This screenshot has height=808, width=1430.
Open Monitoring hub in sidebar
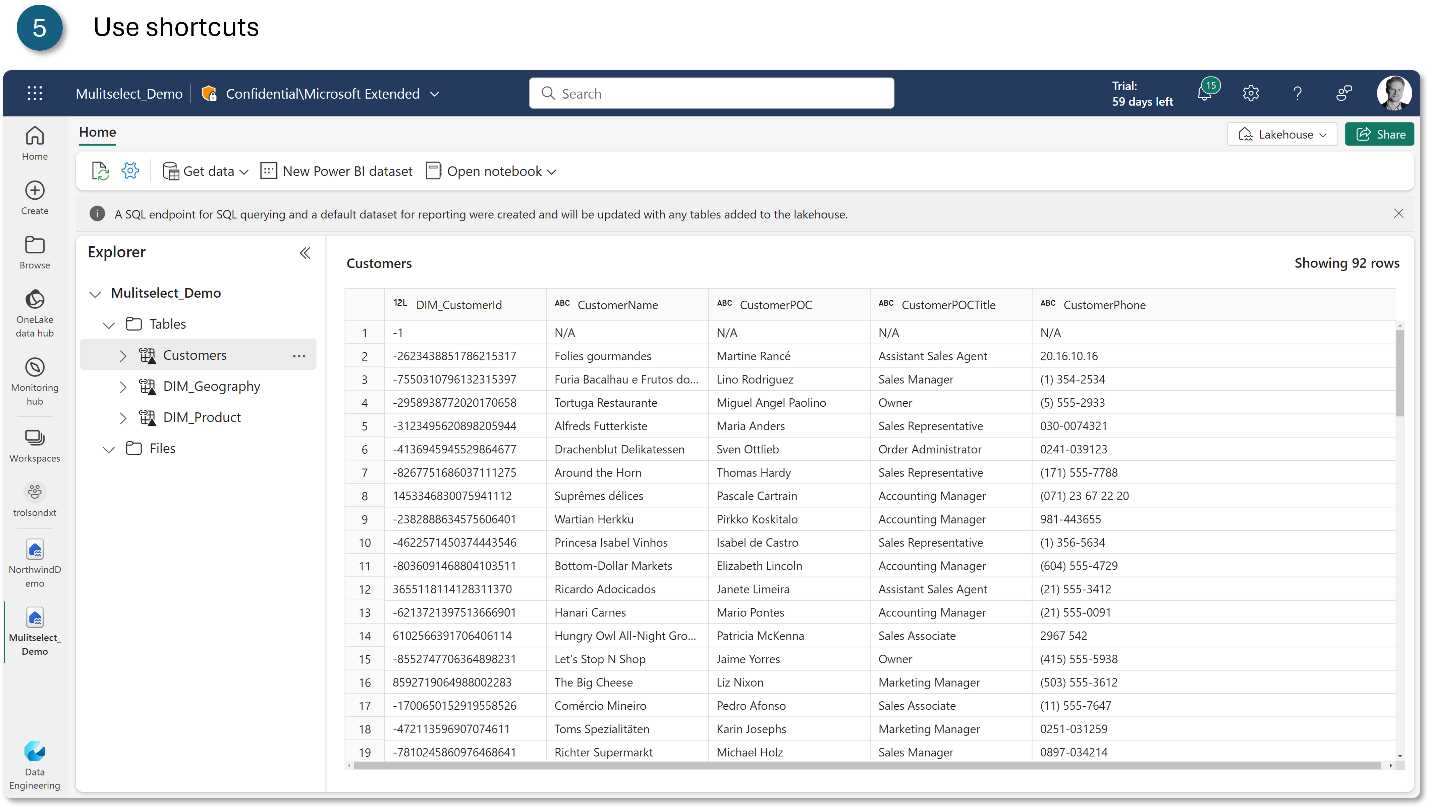[x=35, y=382]
